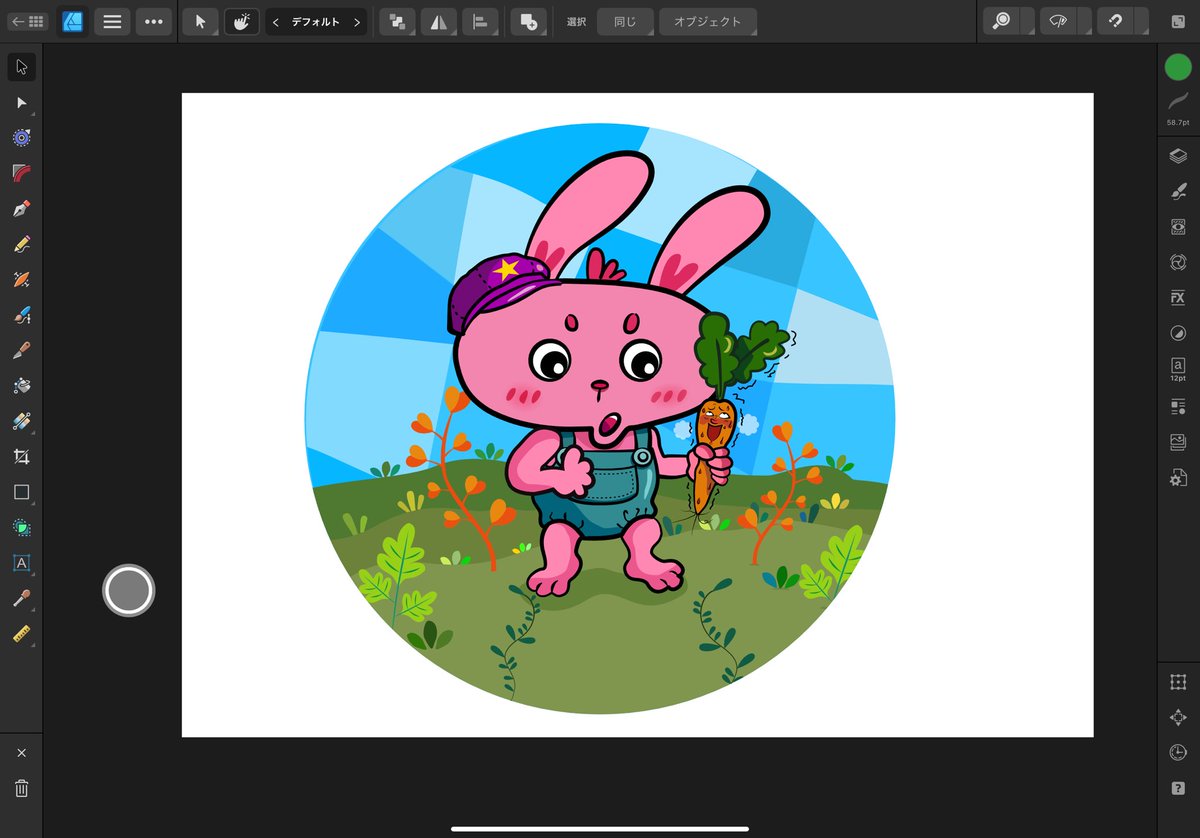Open the green color swatch picker
The width and height of the screenshot is (1200, 838).
tap(1177, 68)
